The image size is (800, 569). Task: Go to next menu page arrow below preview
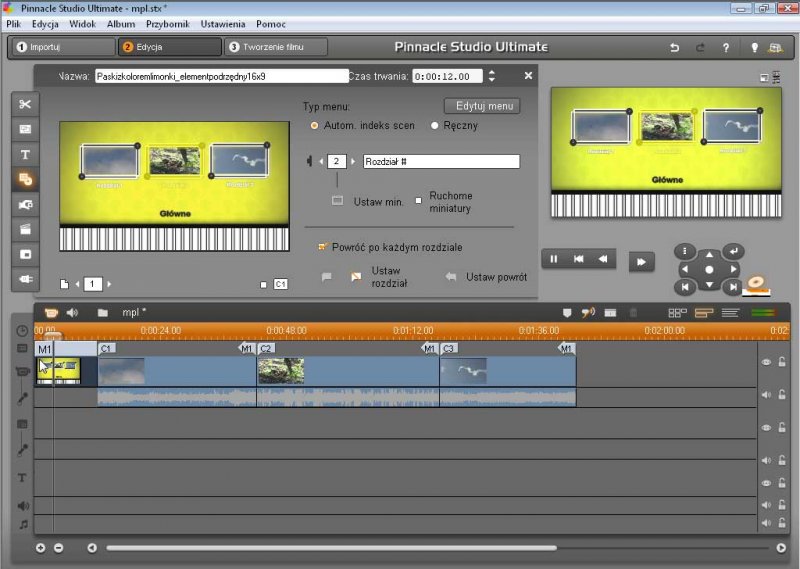coord(109,284)
